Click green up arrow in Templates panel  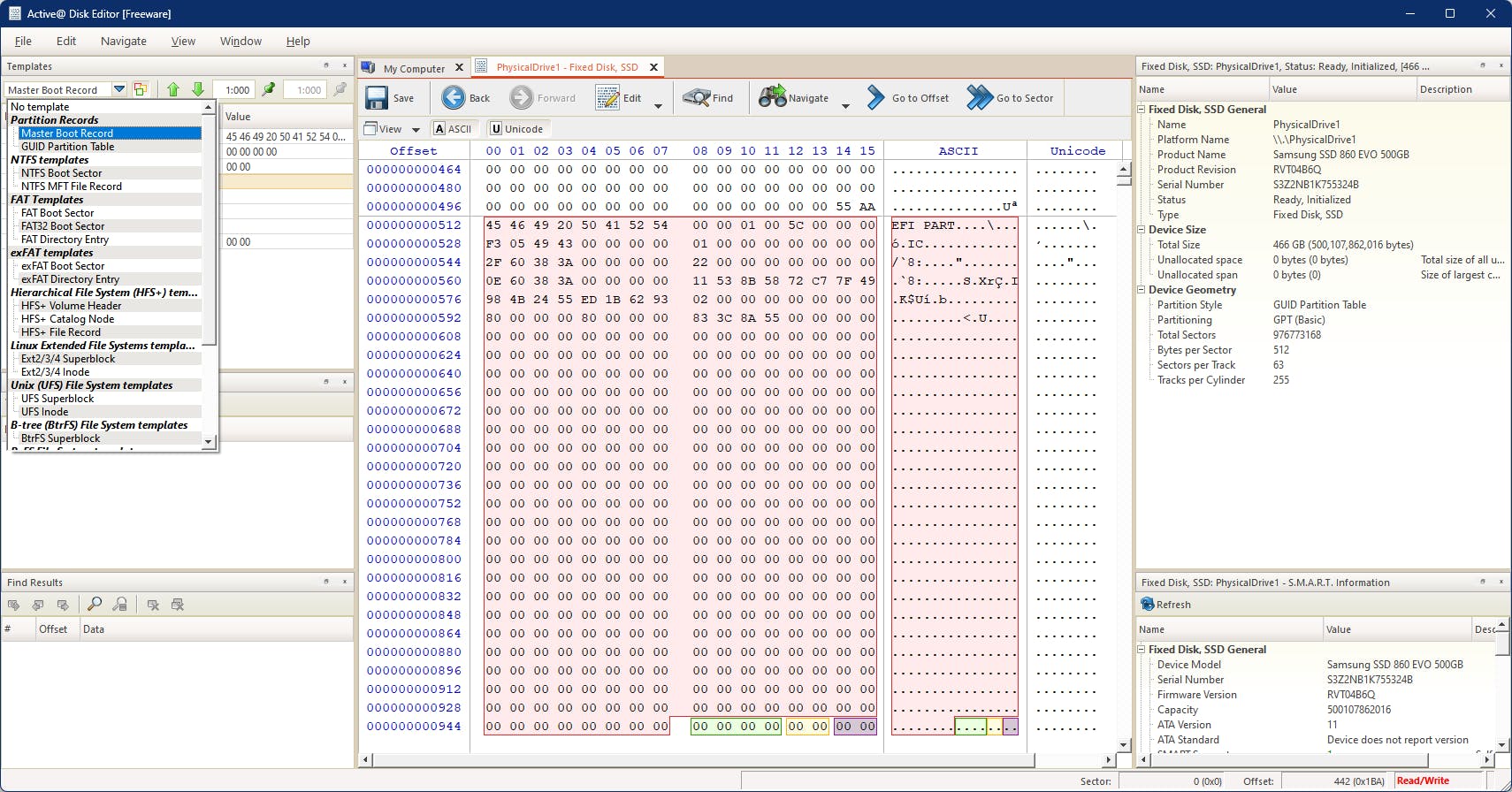point(173,89)
